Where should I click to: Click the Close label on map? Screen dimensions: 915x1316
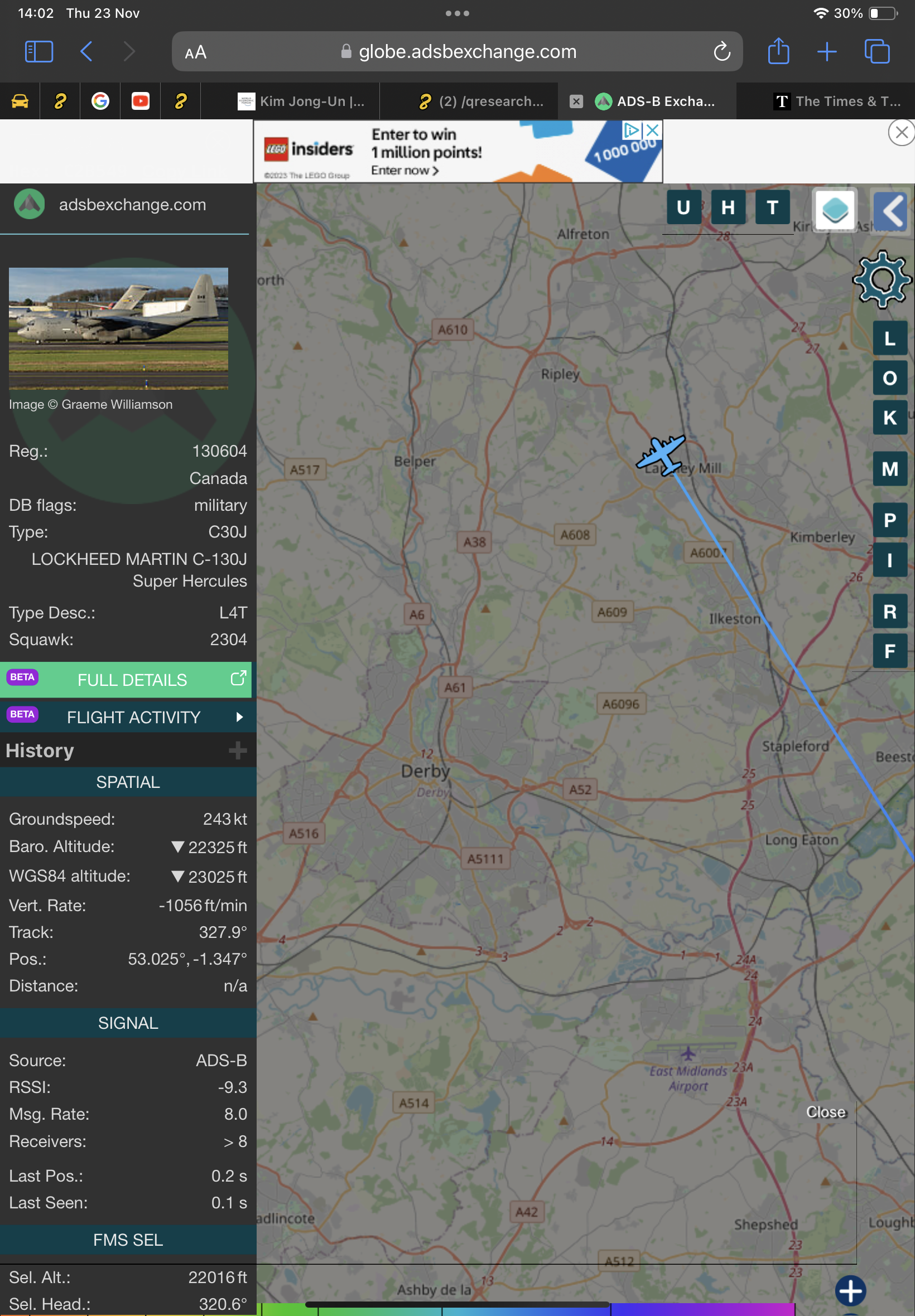826,1112
